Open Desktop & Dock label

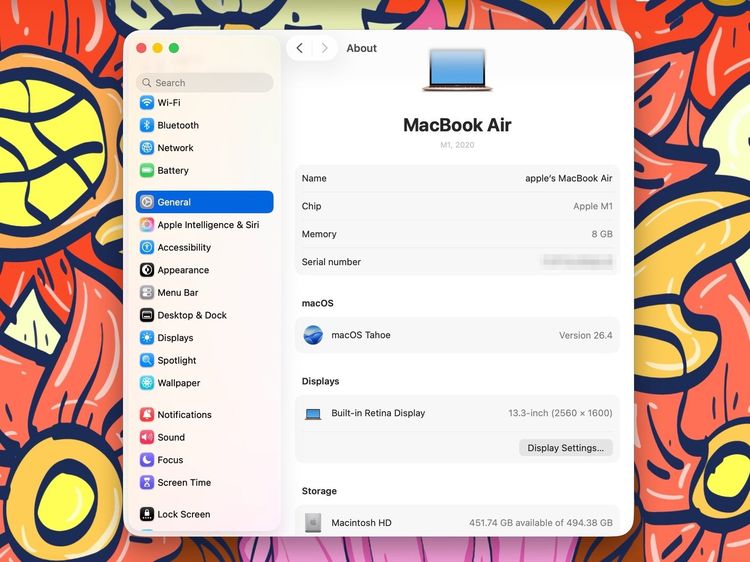pos(192,315)
